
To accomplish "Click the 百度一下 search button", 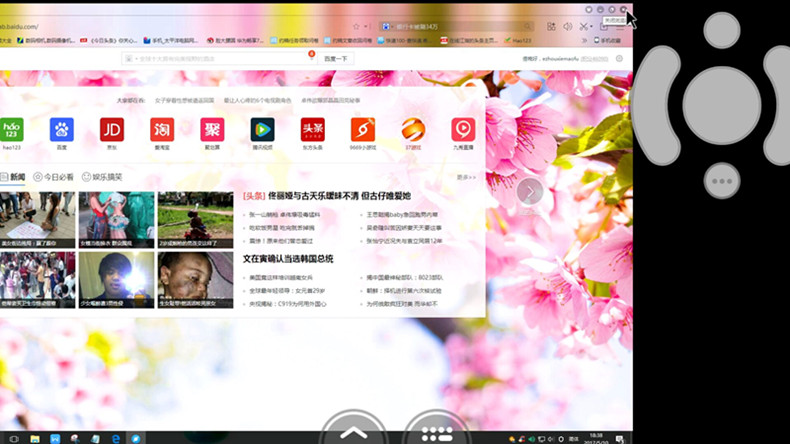I will (336, 59).
